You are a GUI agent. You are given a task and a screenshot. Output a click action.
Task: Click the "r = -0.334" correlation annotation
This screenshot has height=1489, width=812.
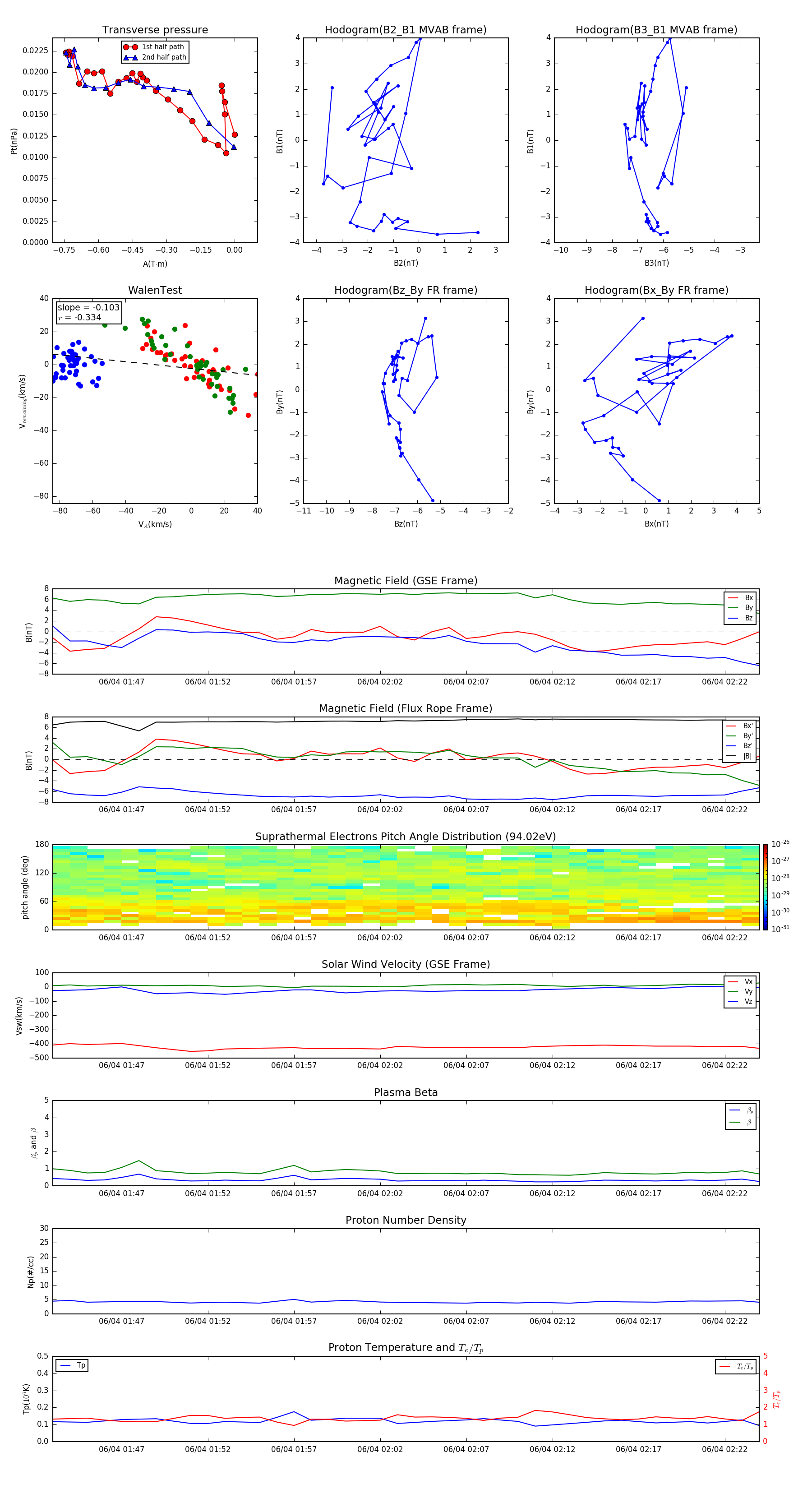[79, 317]
